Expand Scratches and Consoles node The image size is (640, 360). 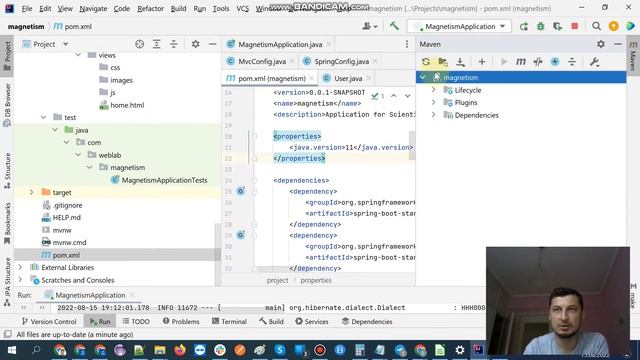[20, 280]
